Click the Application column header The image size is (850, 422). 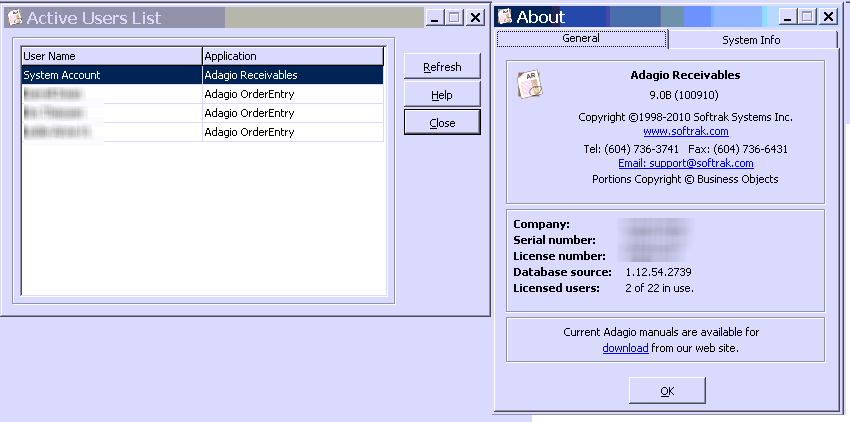(x=292, y=56)
